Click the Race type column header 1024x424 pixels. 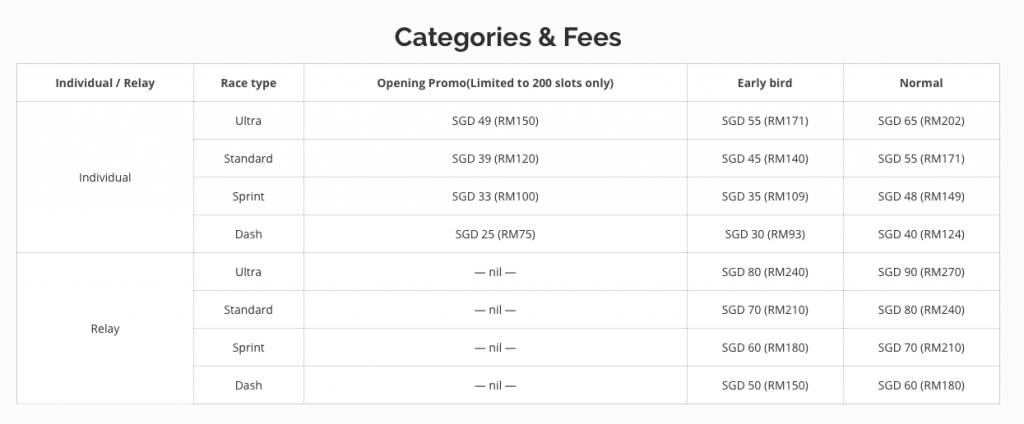(248, 83)
